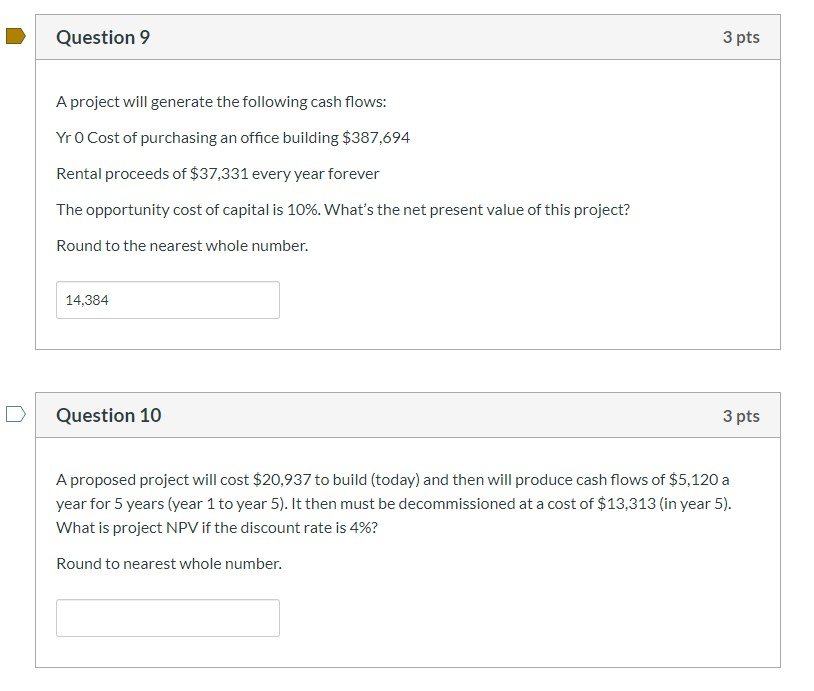Image resolution: width=814 pixels, height=691 pixels.
Task: Click the $5,120 cash flow amount
Action: (x=694, y=480)
